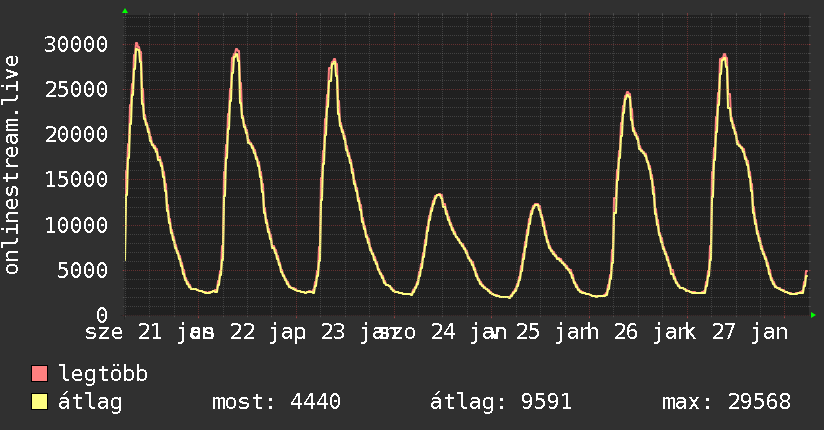Click the sze label at x-axis start
The height and width of the screenshot is (430, 824).
104,333
